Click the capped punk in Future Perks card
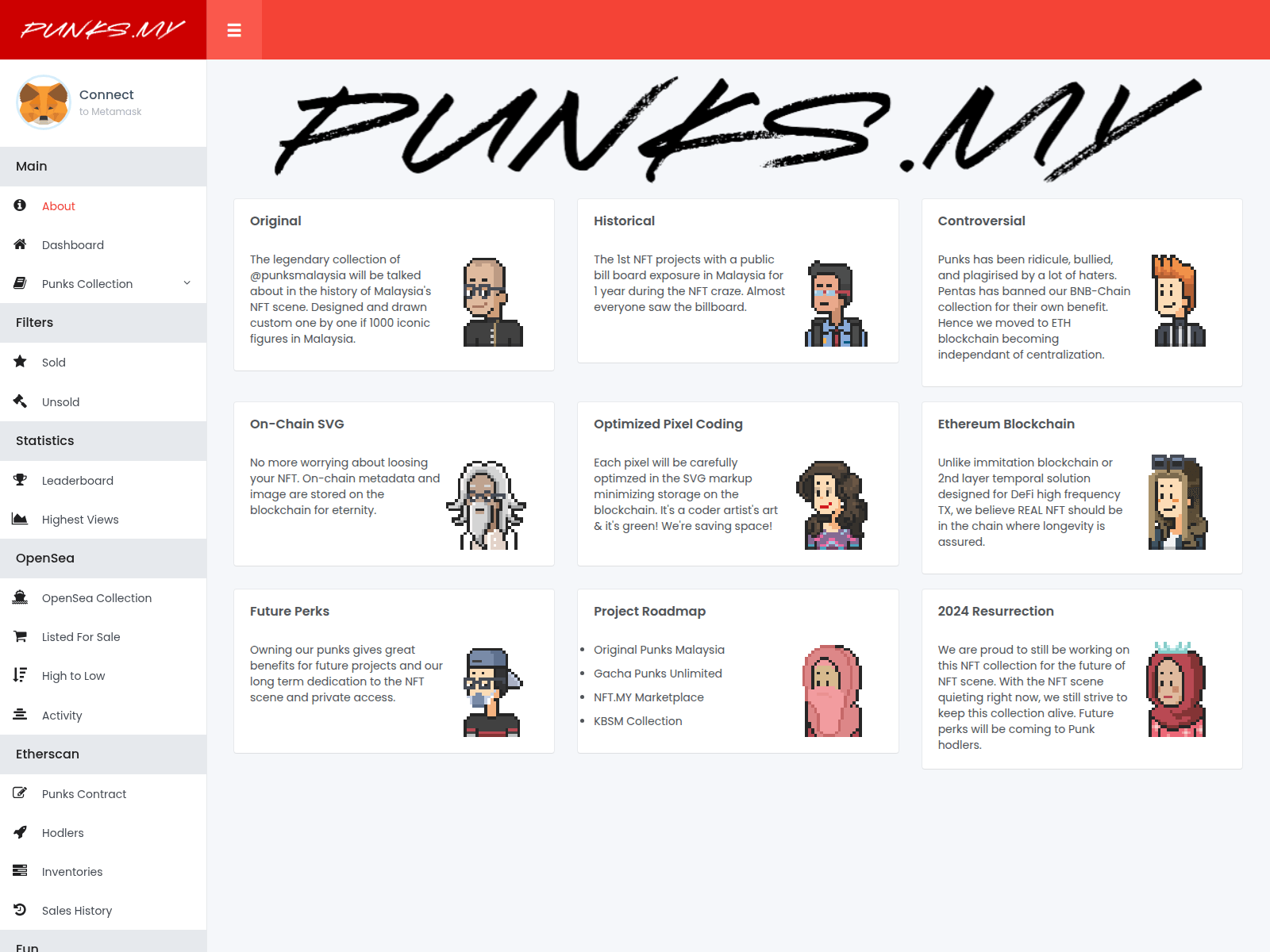Screen dimensions: 1270x952 click(493, 692)
